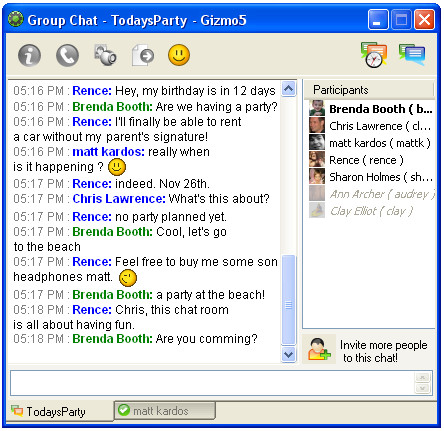Click matt kardos avatar in participants
The height and width of the screenshot is (431, 444).
coord(317,142)
